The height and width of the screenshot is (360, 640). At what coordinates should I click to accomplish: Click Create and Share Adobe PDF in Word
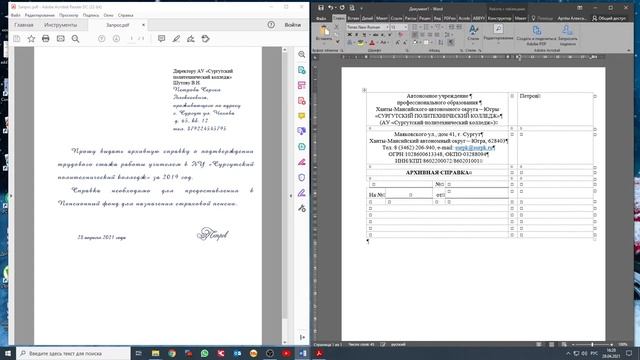pyautogui.click(x=536, y=35)
